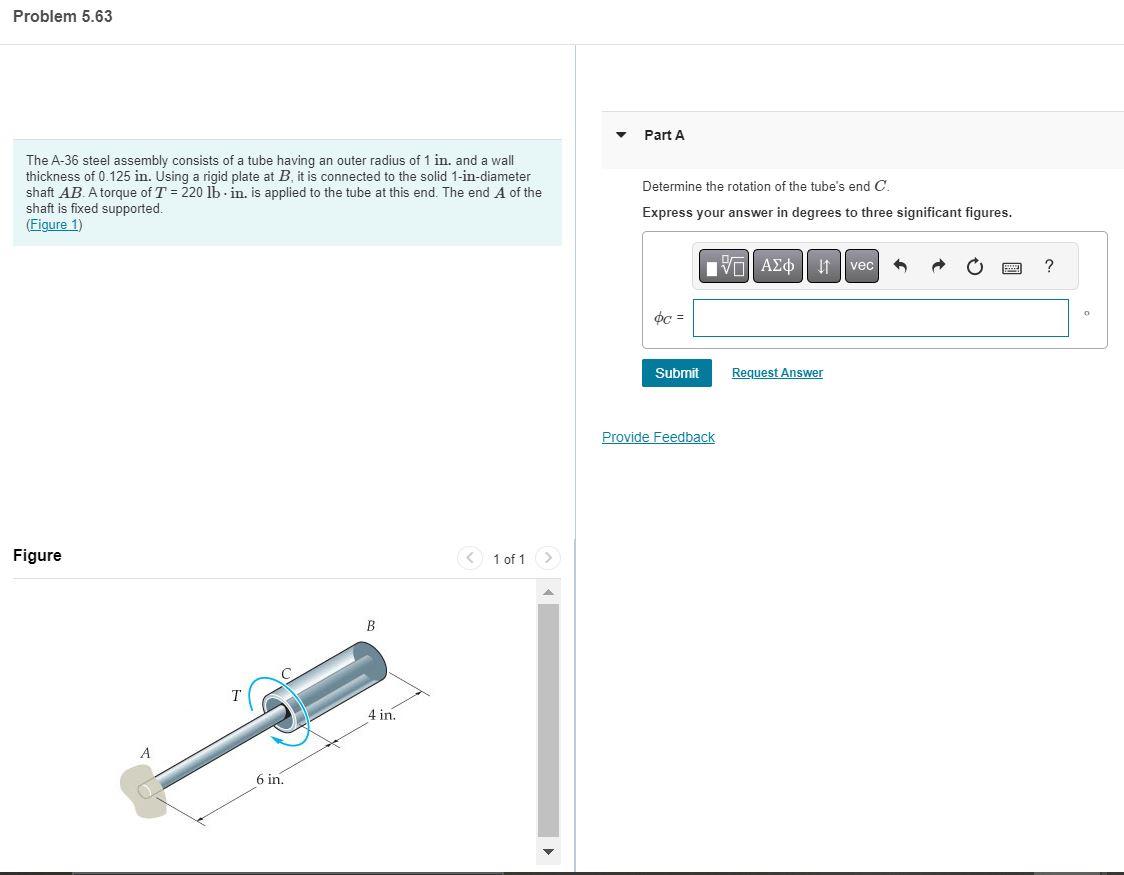Click Provide Feedback

pos(658,437)
